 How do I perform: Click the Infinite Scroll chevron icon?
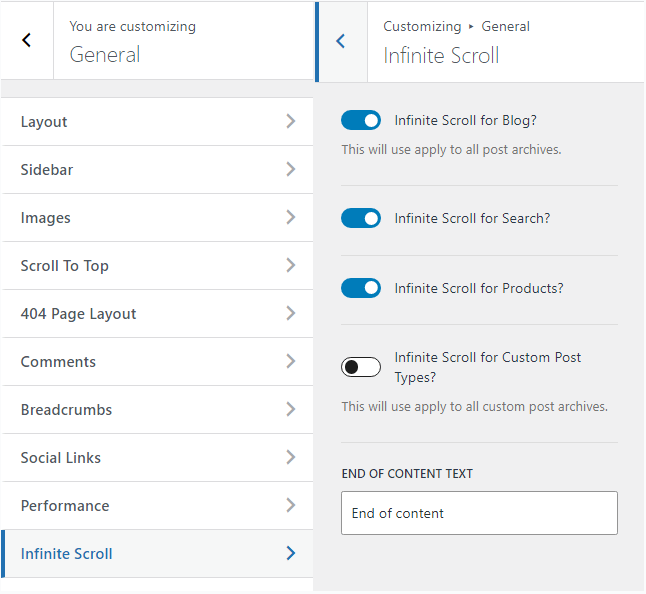(290, 554)
